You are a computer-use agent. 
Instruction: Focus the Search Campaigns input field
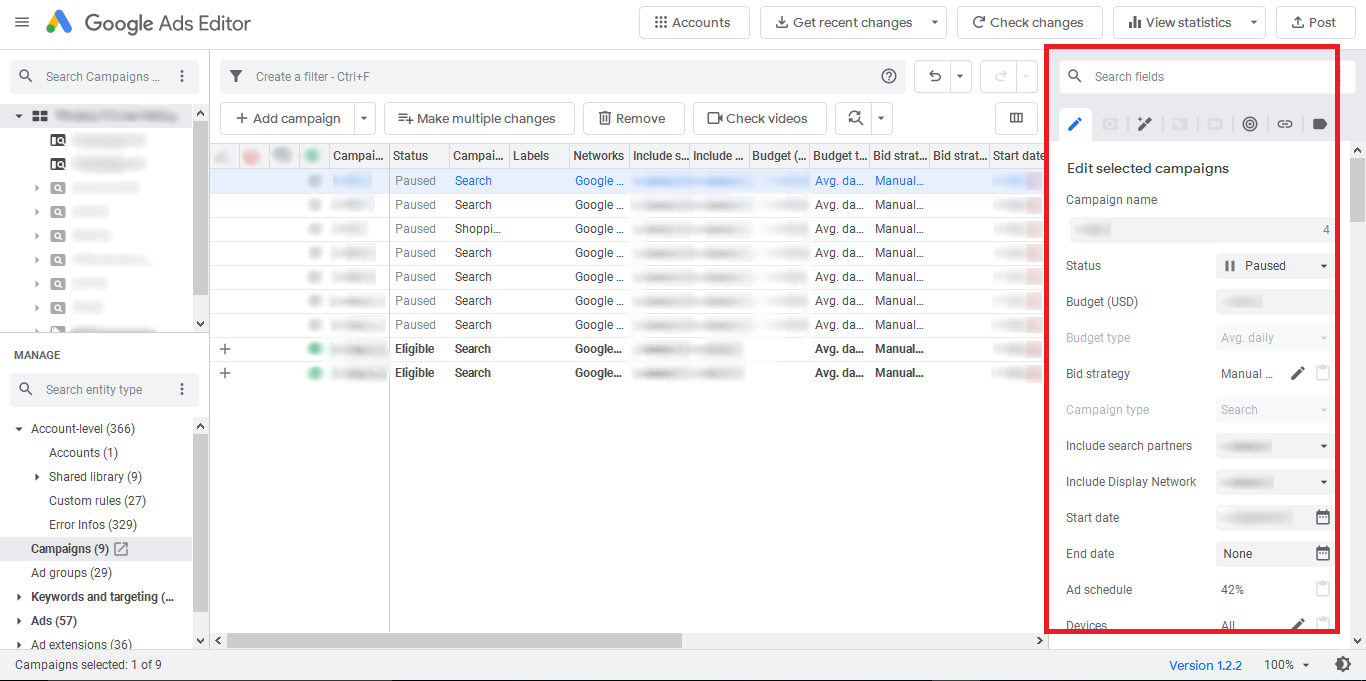tap(104, 77)
